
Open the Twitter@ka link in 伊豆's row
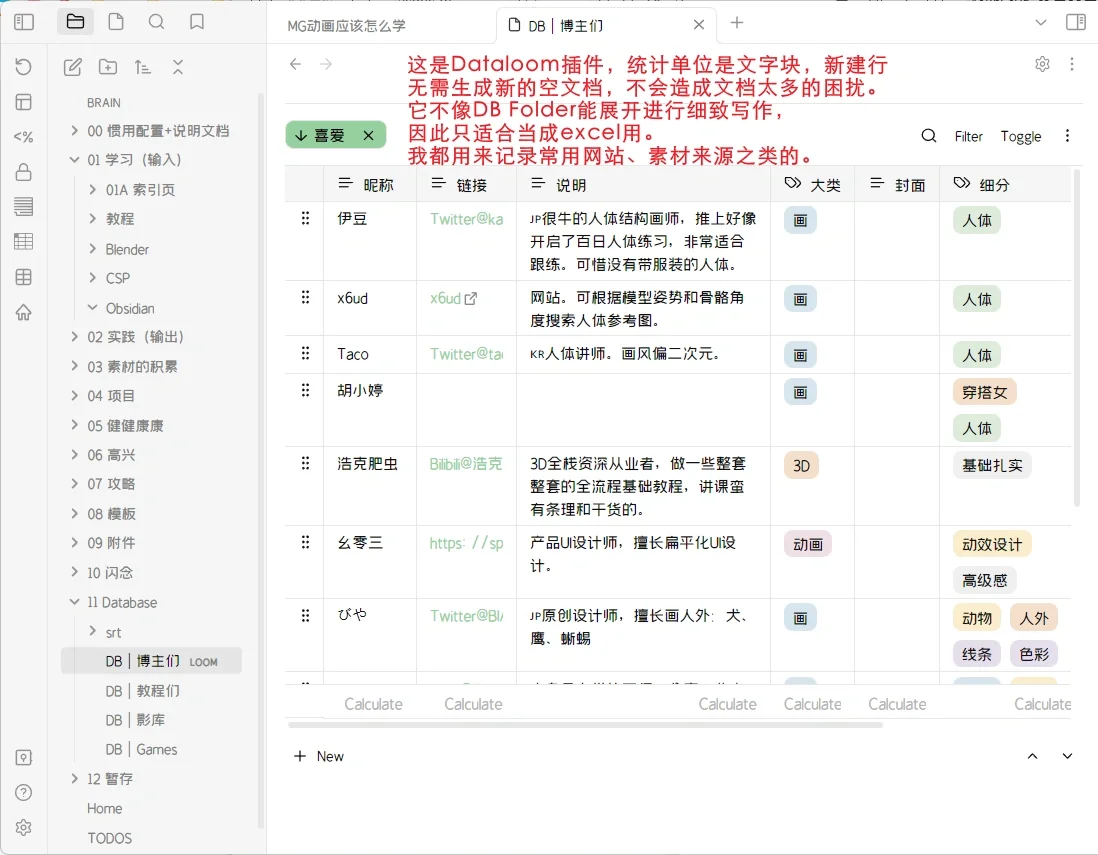[x=466, y=219]
